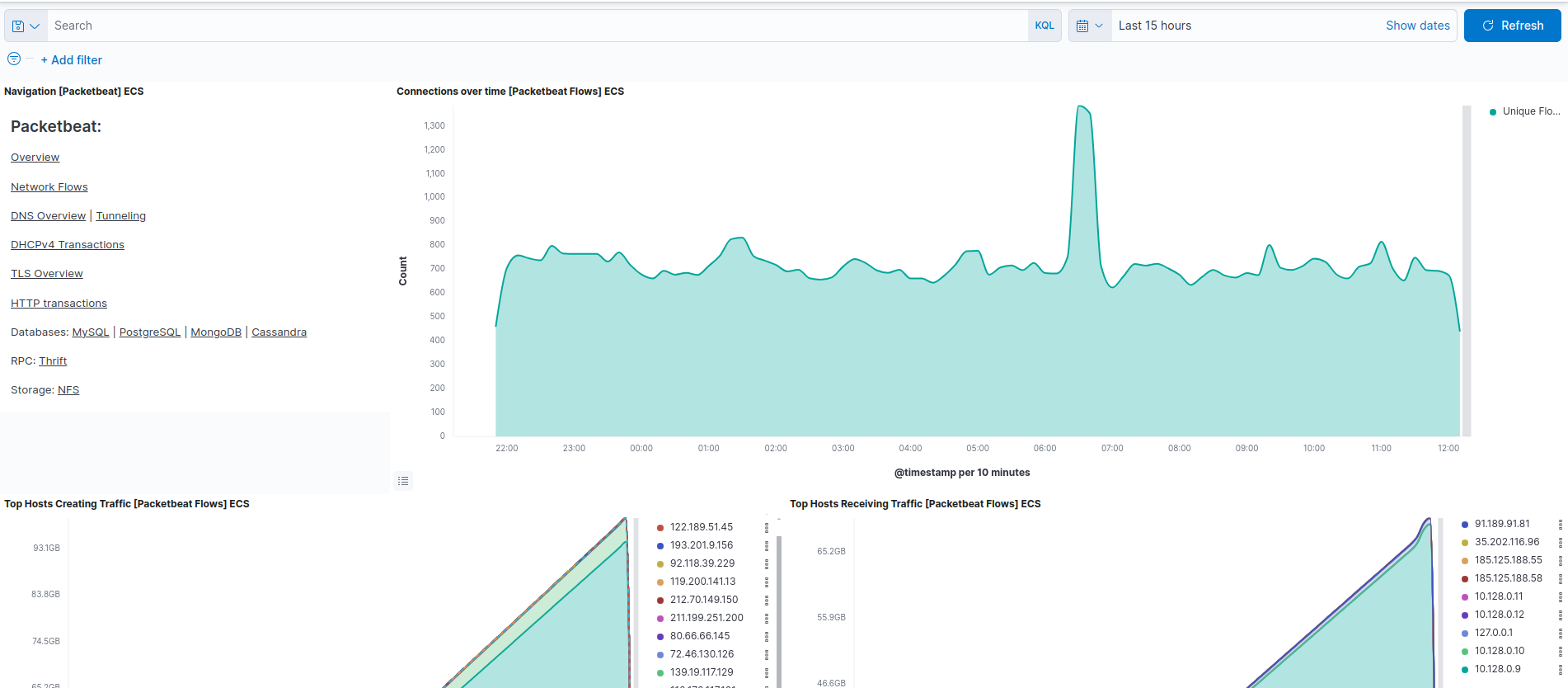Image resolution: width=1568 pixels, height=688 pixels.
Task: Open options for 139.19.117.129 legend item
Action: tap(767, 672)
